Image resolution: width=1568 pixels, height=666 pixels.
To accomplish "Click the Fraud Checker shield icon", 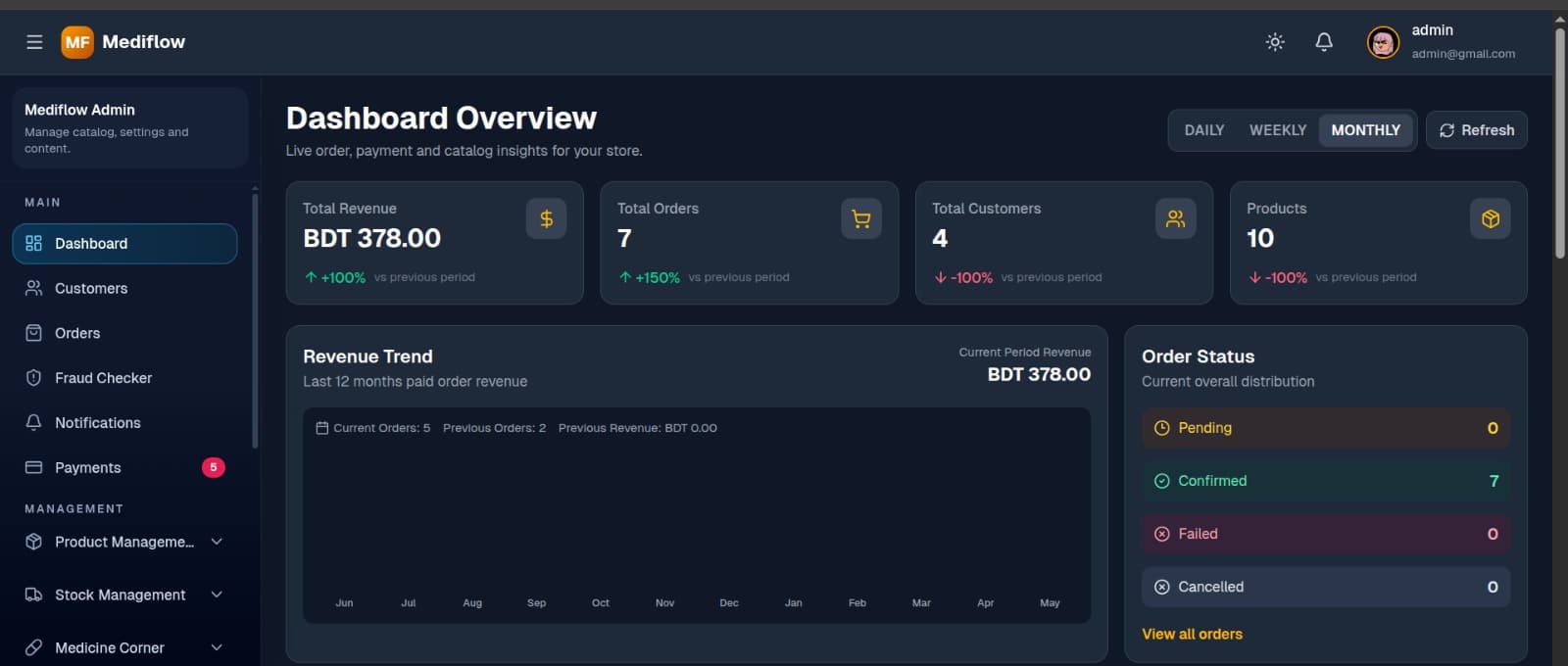I will click(33, 378).
